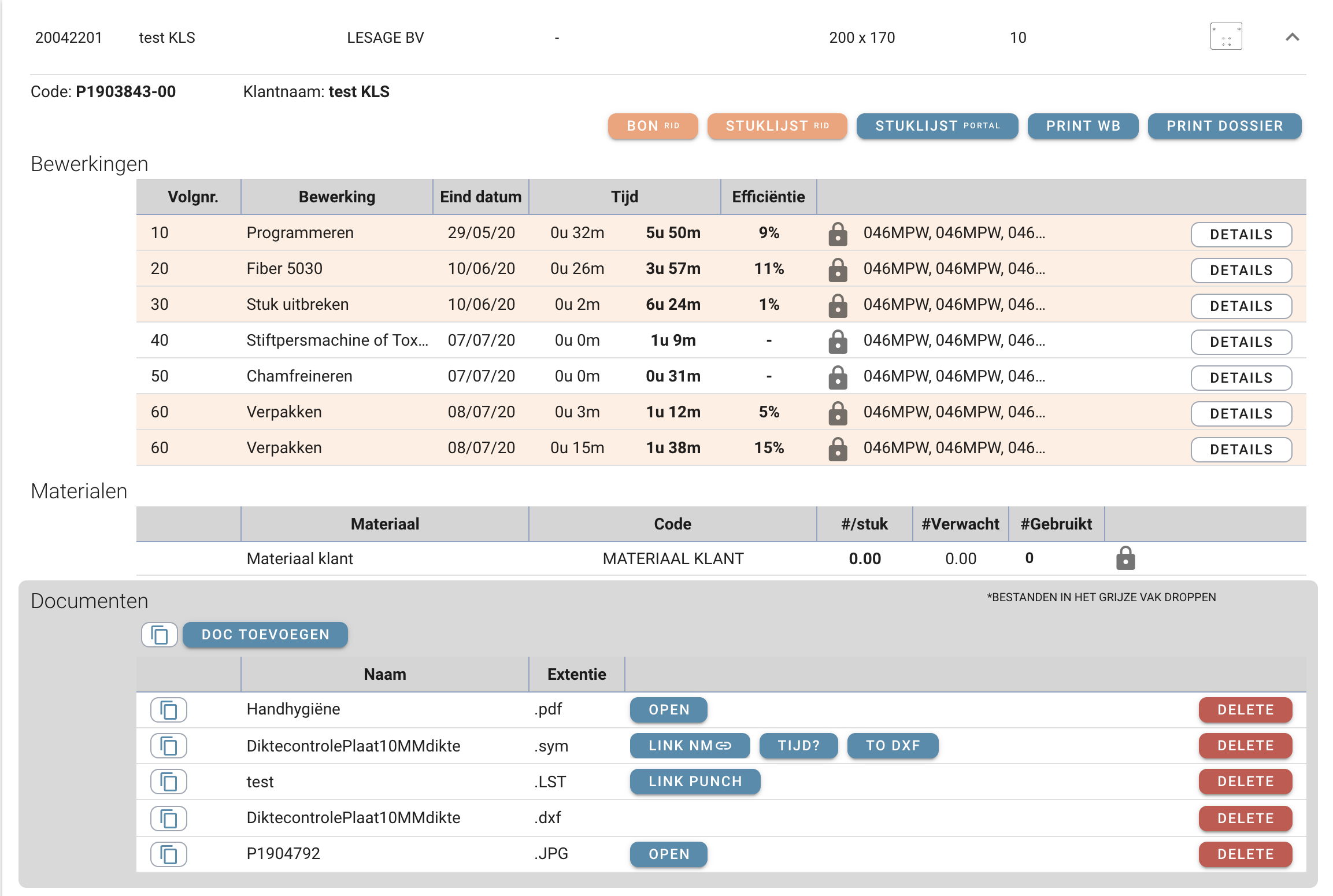Click the copy icon for the test .LST file
This screenshot has width=1333, height=896.
click(x=169, y=782)
